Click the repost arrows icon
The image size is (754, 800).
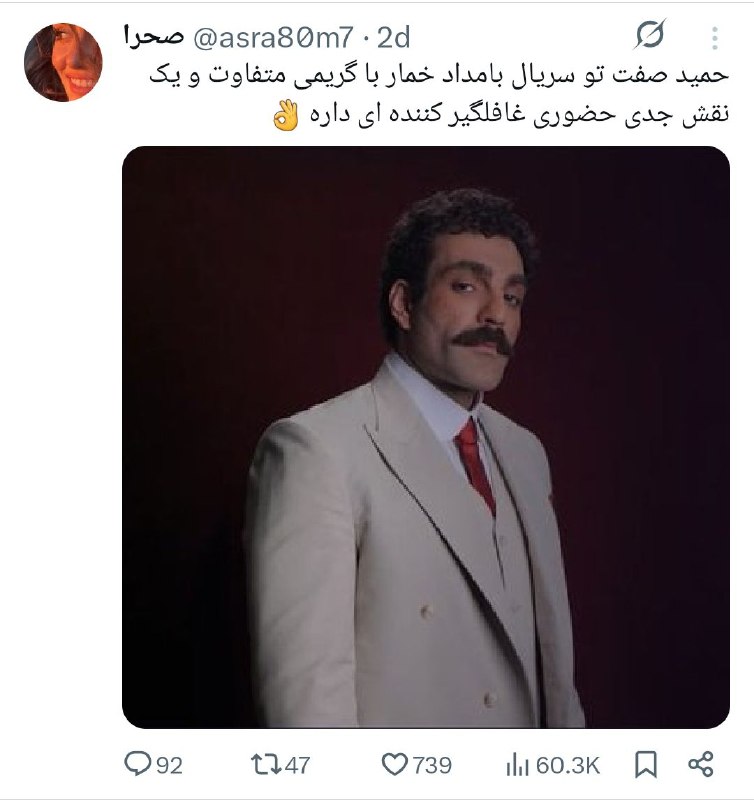(265, 765)
